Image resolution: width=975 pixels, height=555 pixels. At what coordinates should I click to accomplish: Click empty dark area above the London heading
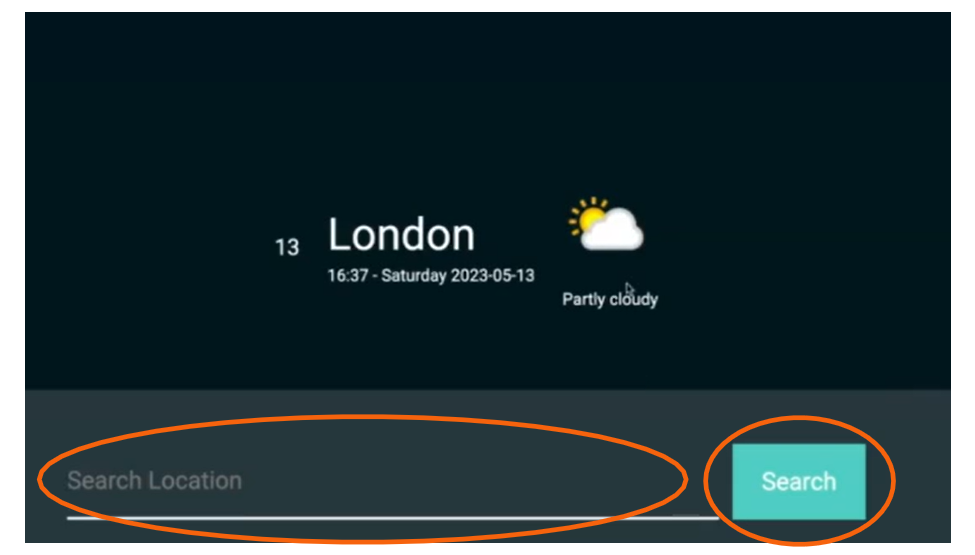point(402,112)
